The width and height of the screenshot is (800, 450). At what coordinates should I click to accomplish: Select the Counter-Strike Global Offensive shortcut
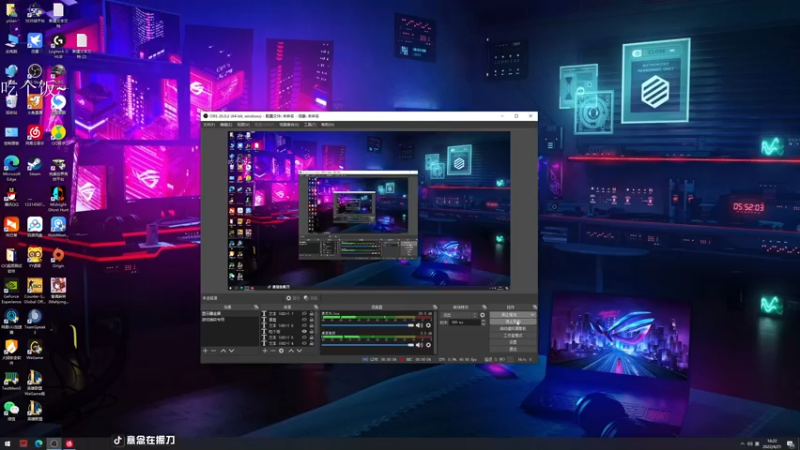[x=35, y=291]
